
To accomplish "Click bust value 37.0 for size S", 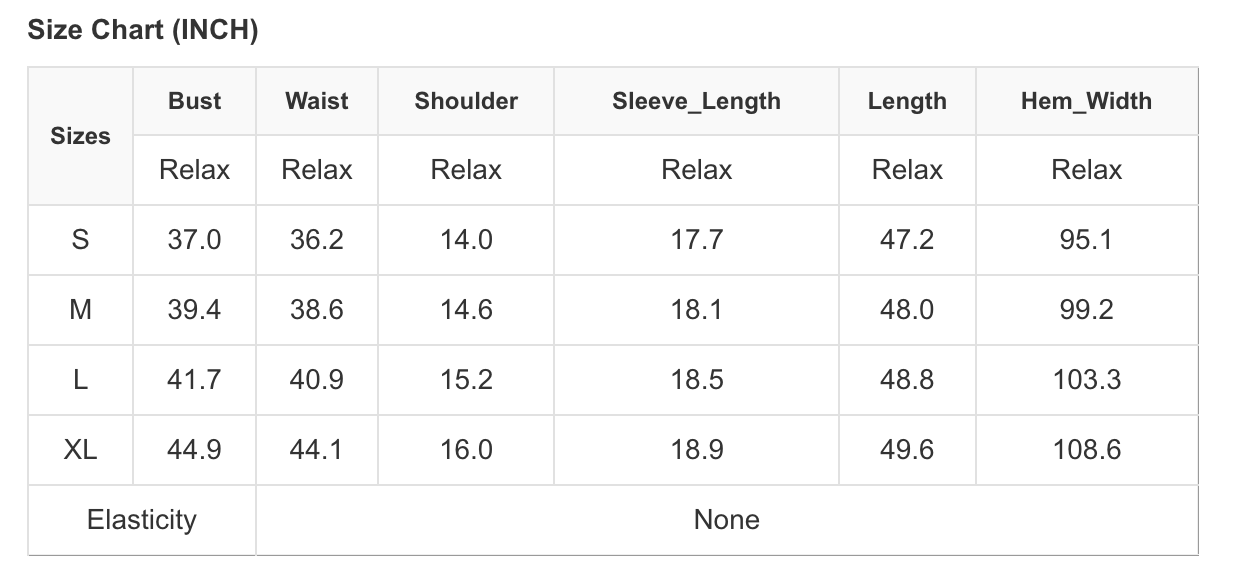I will click(194, 240).
